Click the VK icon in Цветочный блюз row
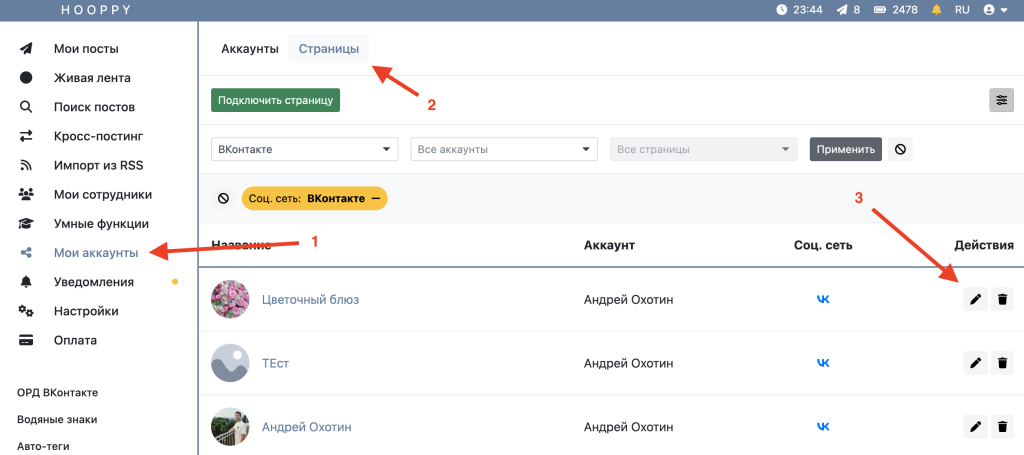 pos(823,299)
